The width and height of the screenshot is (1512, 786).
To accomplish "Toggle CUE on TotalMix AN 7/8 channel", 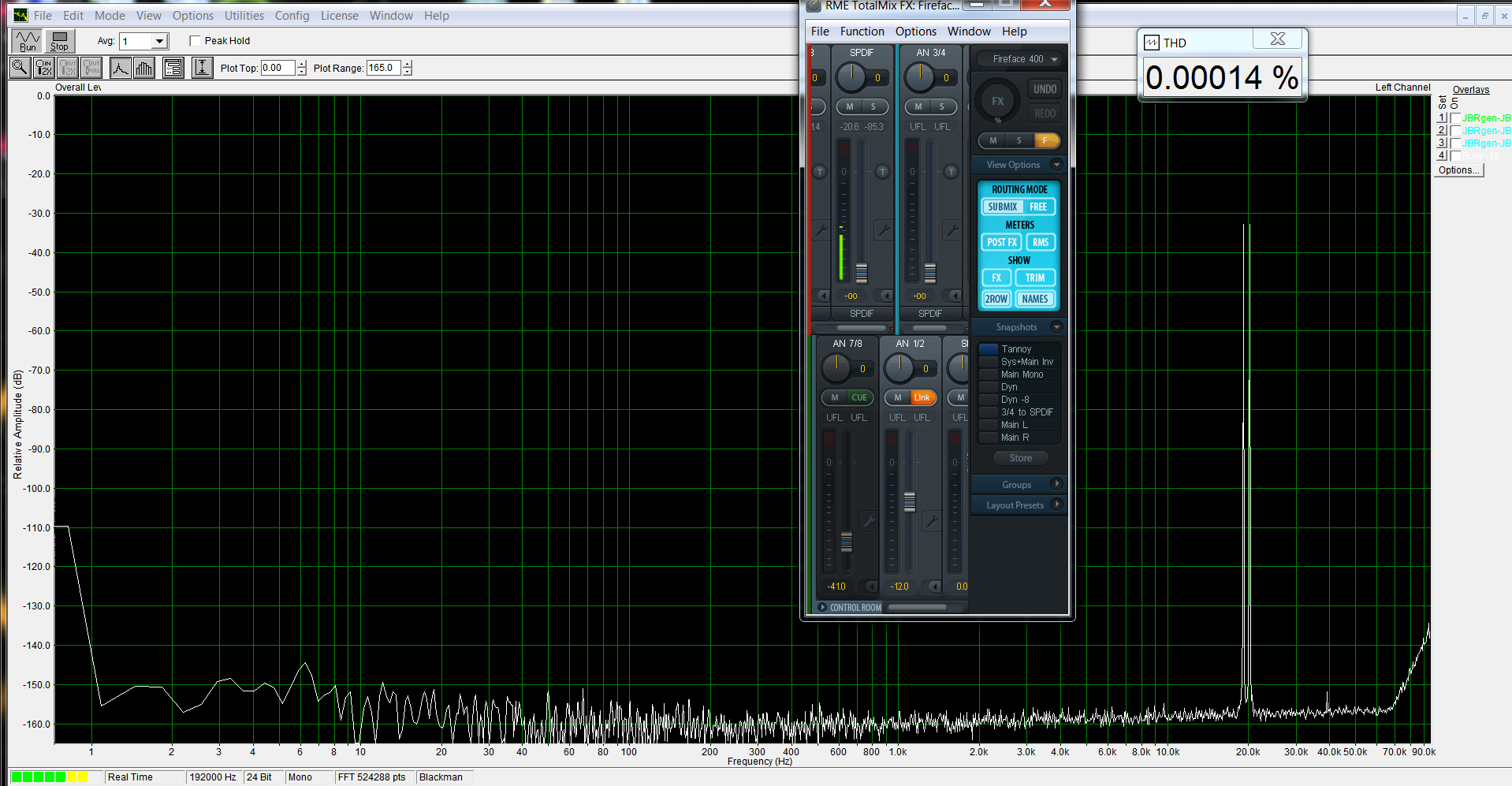I will click(x=859, y=397).
